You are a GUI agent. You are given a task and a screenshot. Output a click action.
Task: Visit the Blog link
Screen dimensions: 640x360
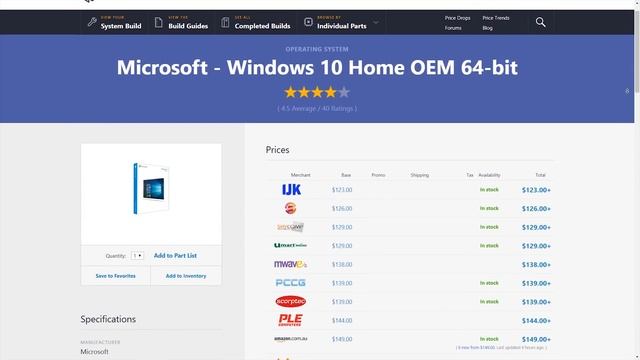tap(487, 28)
